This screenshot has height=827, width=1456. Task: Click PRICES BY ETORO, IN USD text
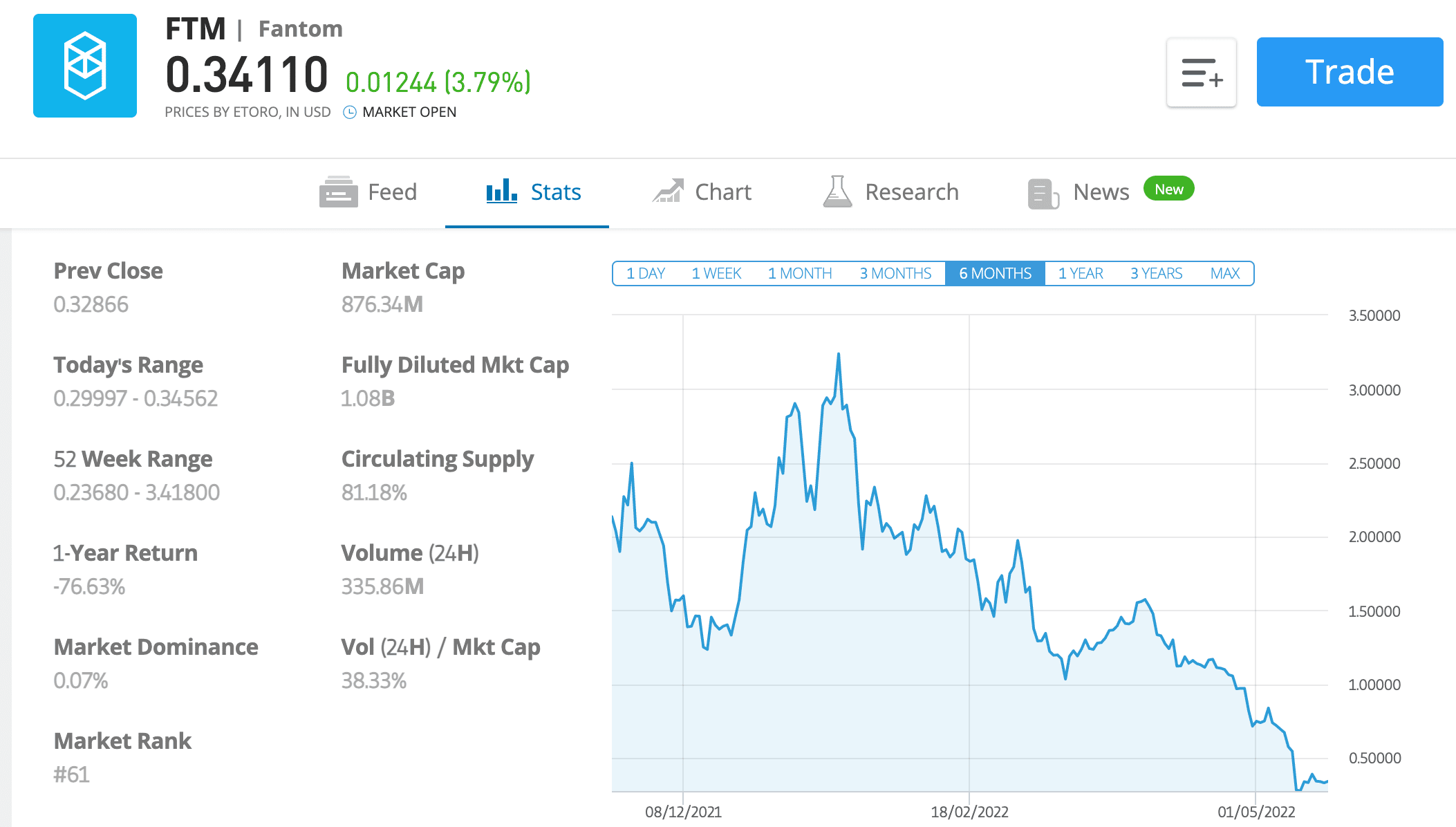(x=248, y=112)
